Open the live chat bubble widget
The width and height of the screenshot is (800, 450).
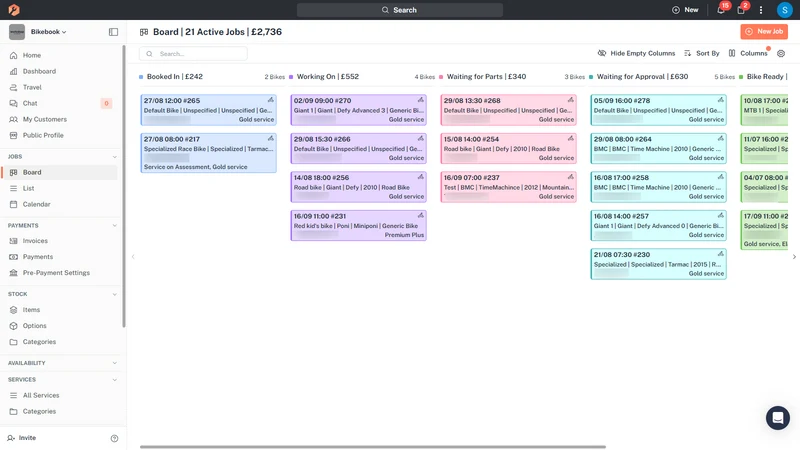coord(778,418)
